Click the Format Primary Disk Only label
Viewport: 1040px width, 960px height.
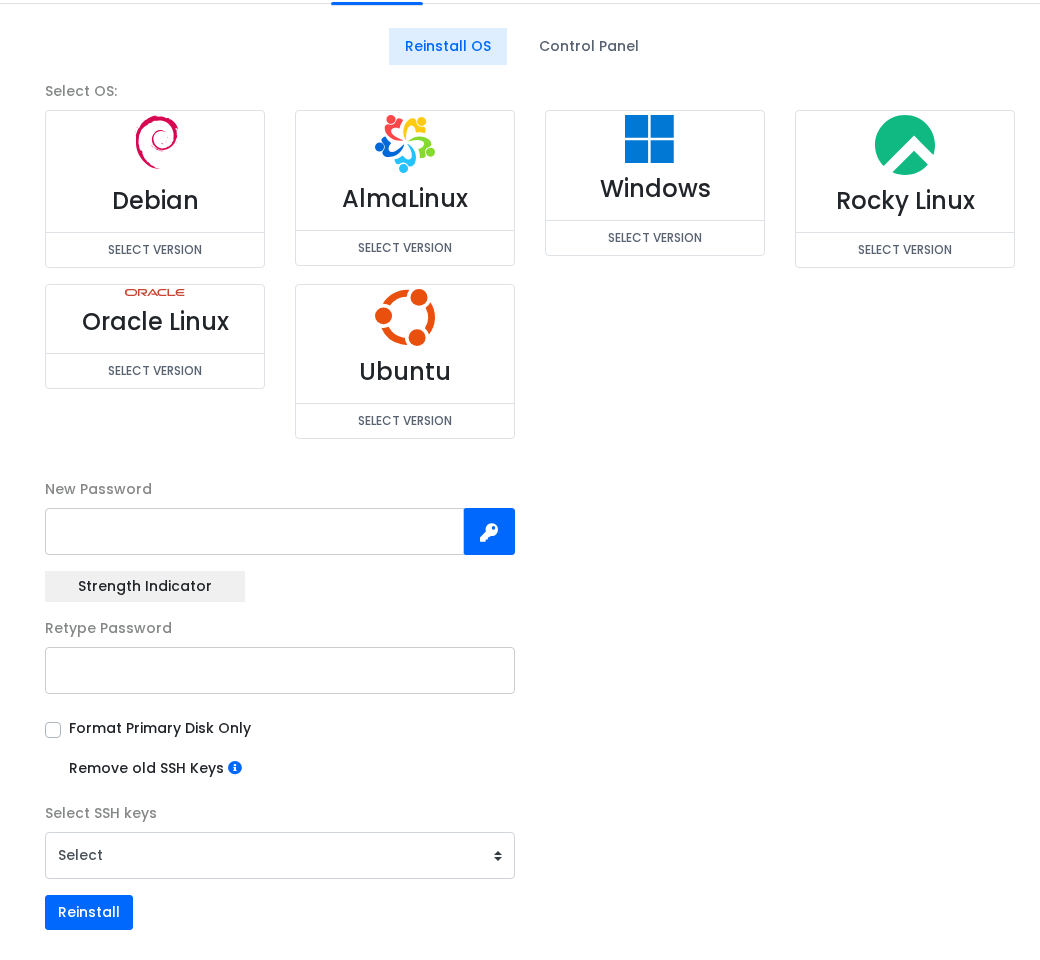point(160,728)
